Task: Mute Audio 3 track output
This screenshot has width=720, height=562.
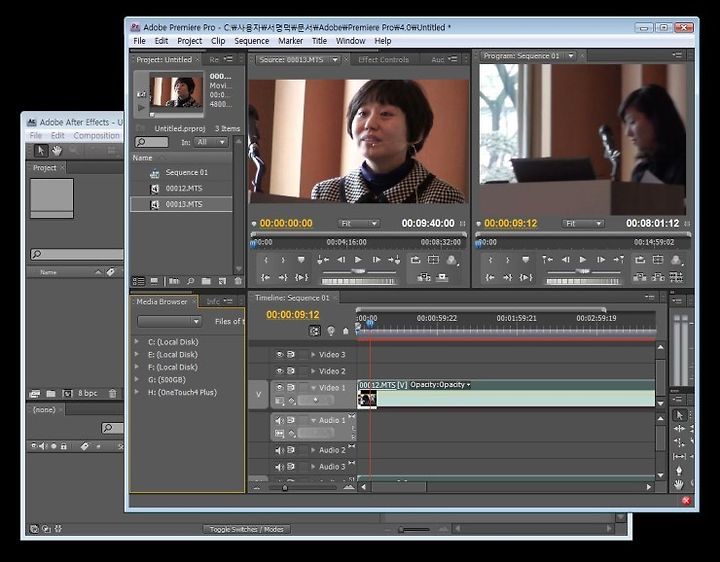Action: (x=279, y=466)
